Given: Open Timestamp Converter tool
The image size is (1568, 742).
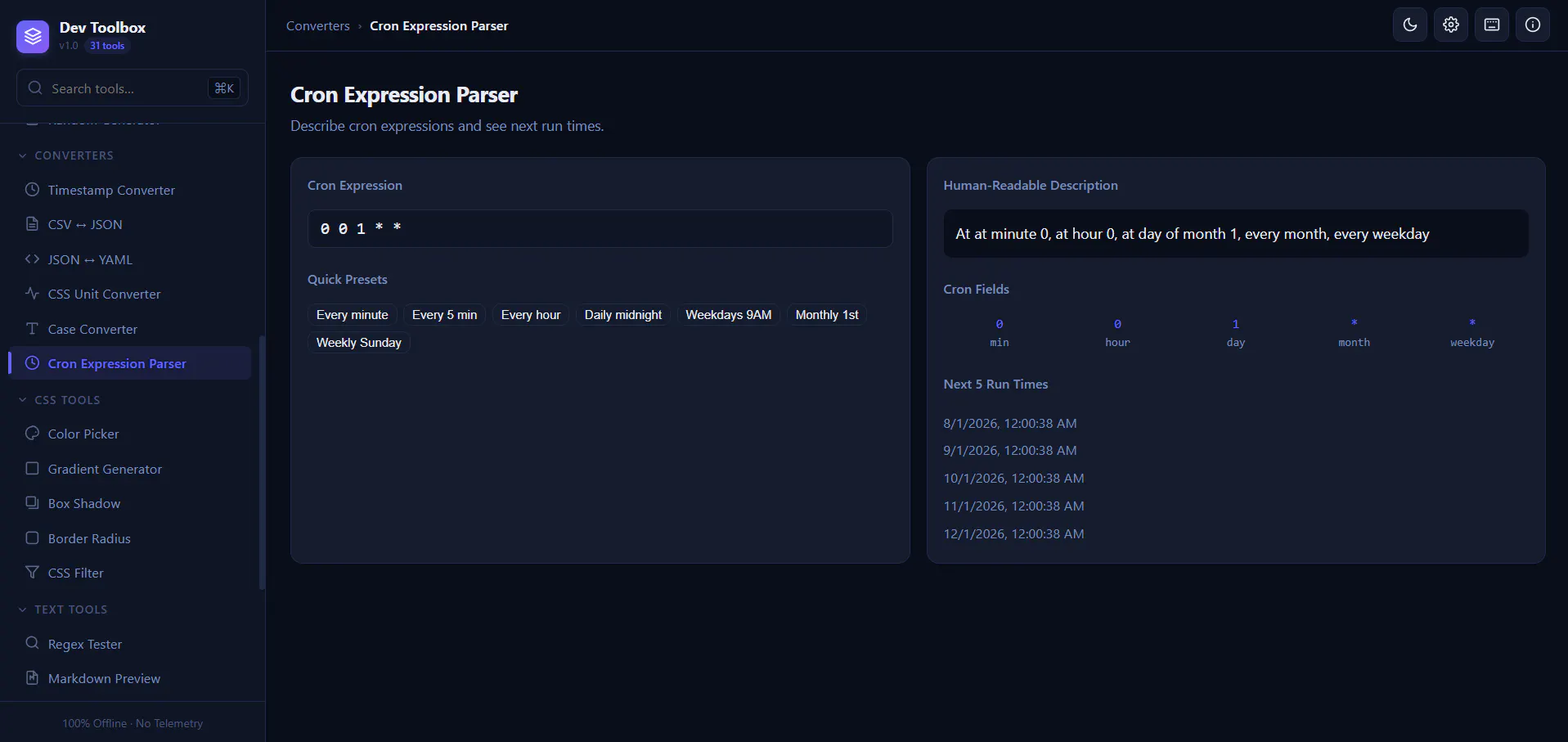Looking at the screenshot, I should click(x=131, y=190).
